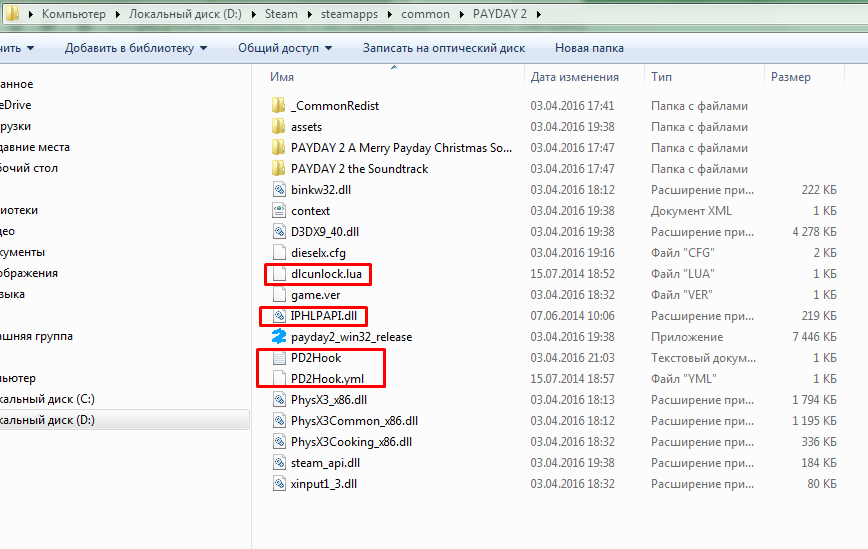Click the date 07.06.2014 10:06
This screenshot has height=549, width=868.
tap(572, 315)
